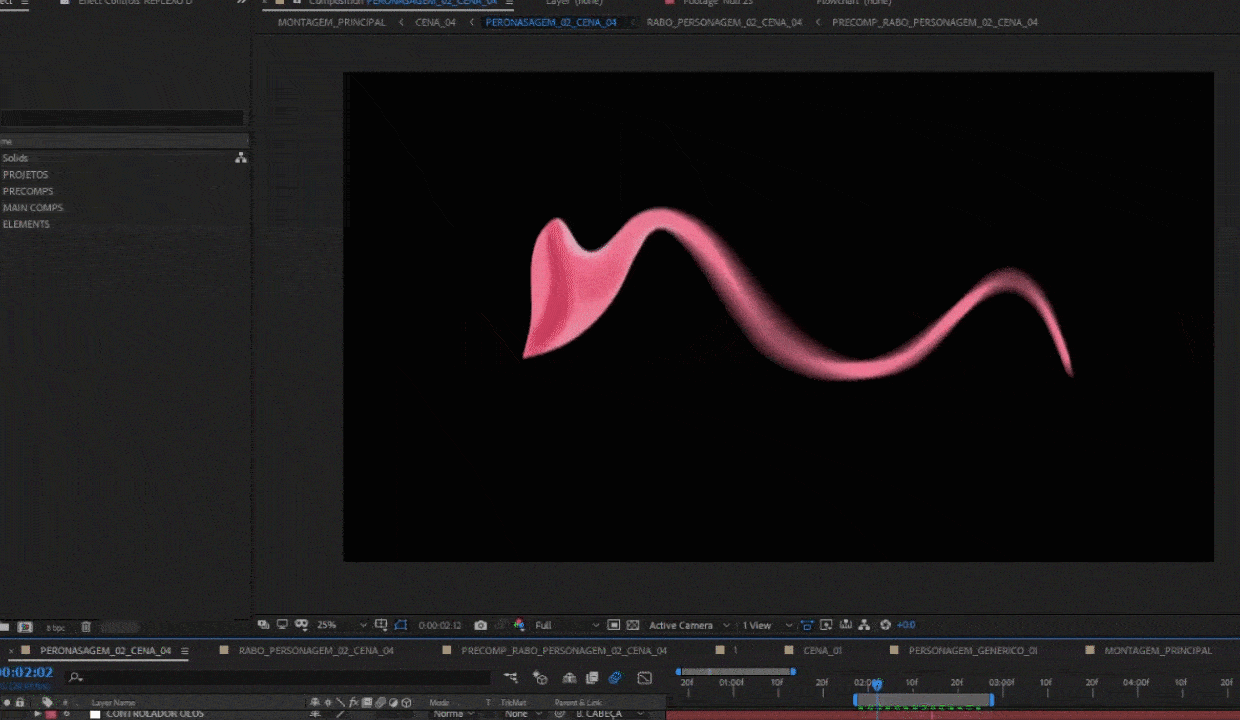This screenshot has height=720, width=1240.
Task: Toggle Frame Blending enable icon
Action: [592, 678]
